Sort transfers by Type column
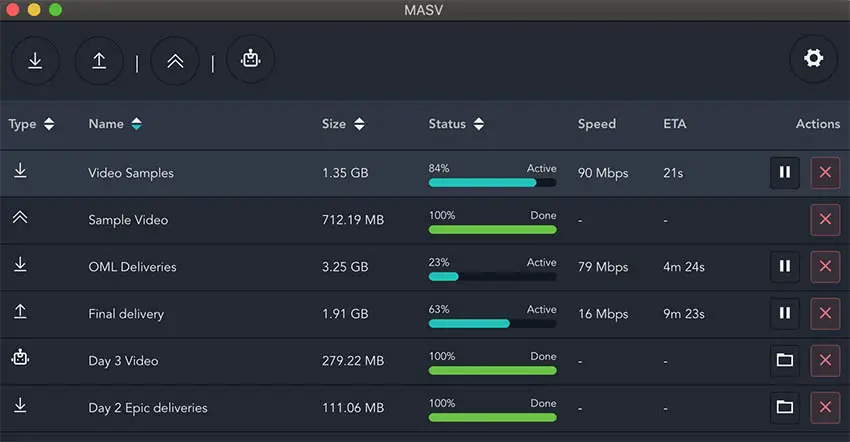Image resolution: width=850 pixels, height=442 pixels. 49,124
